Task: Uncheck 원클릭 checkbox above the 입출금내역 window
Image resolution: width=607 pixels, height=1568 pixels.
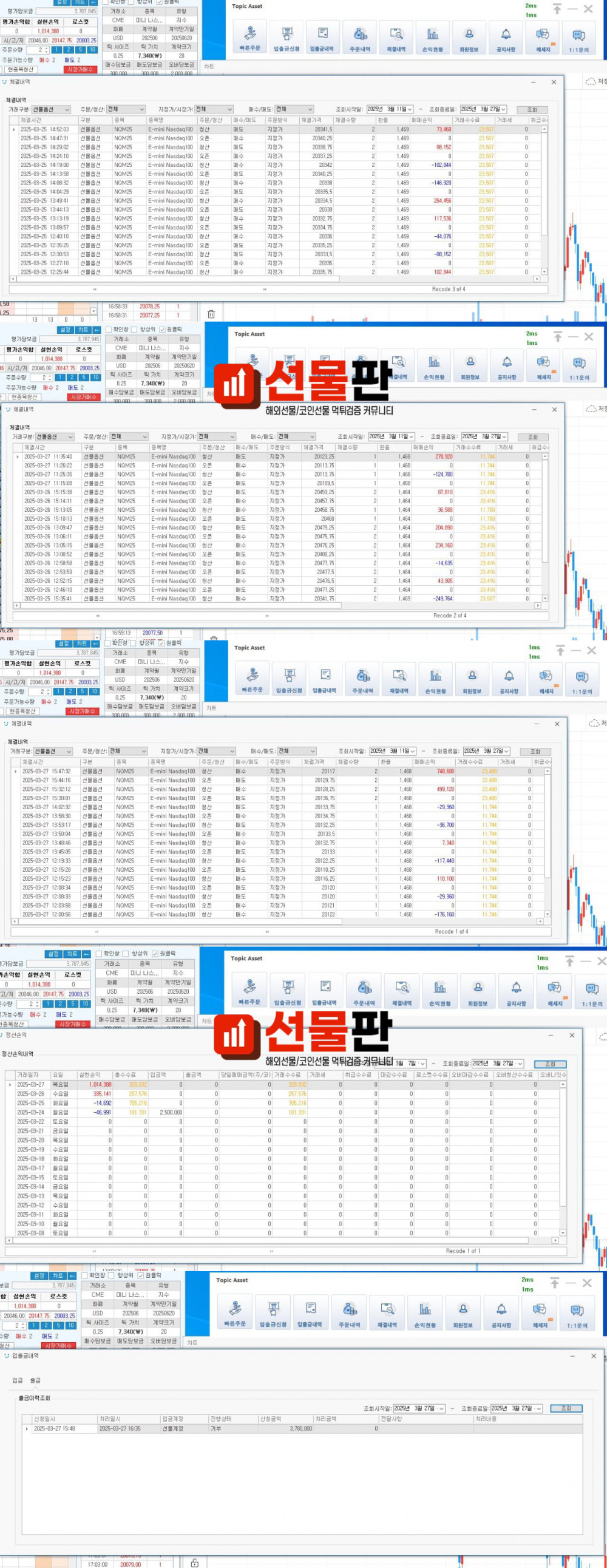Action: coord(141,1275)
